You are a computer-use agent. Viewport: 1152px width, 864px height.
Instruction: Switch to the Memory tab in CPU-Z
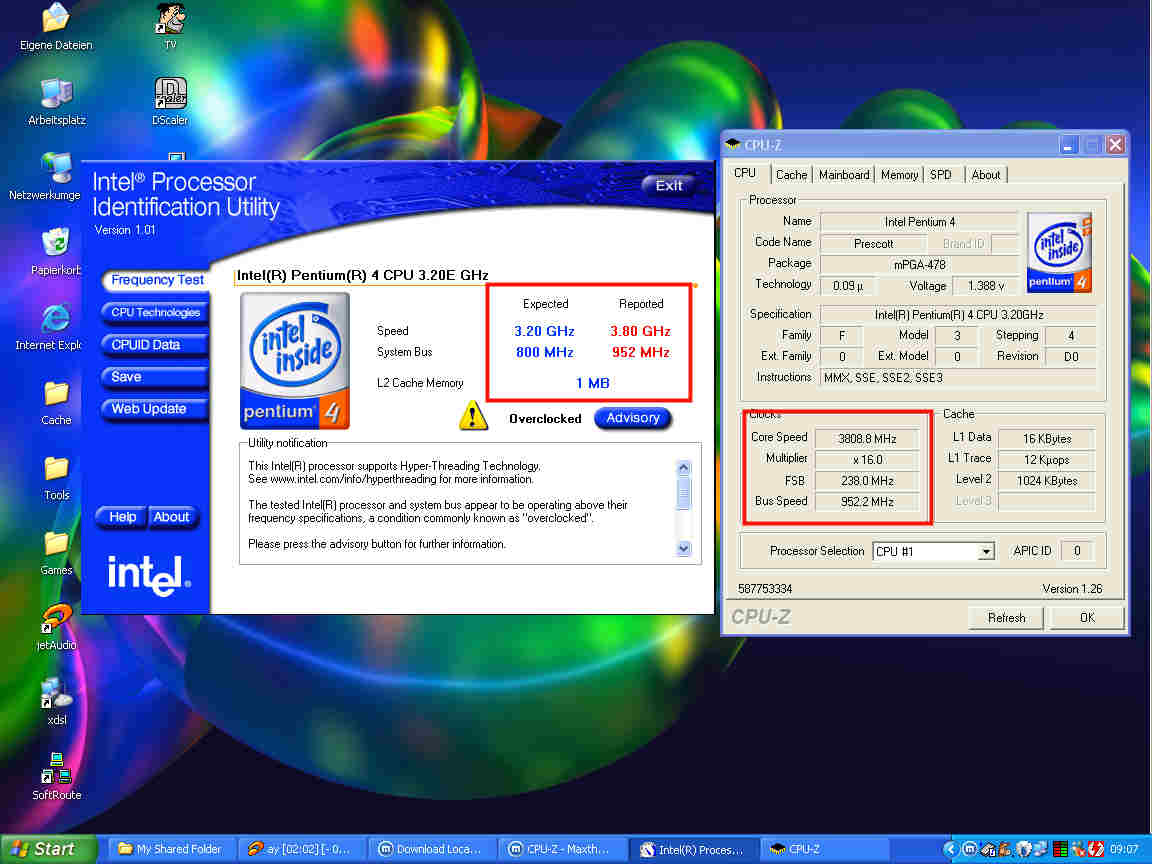click(899, 175)
